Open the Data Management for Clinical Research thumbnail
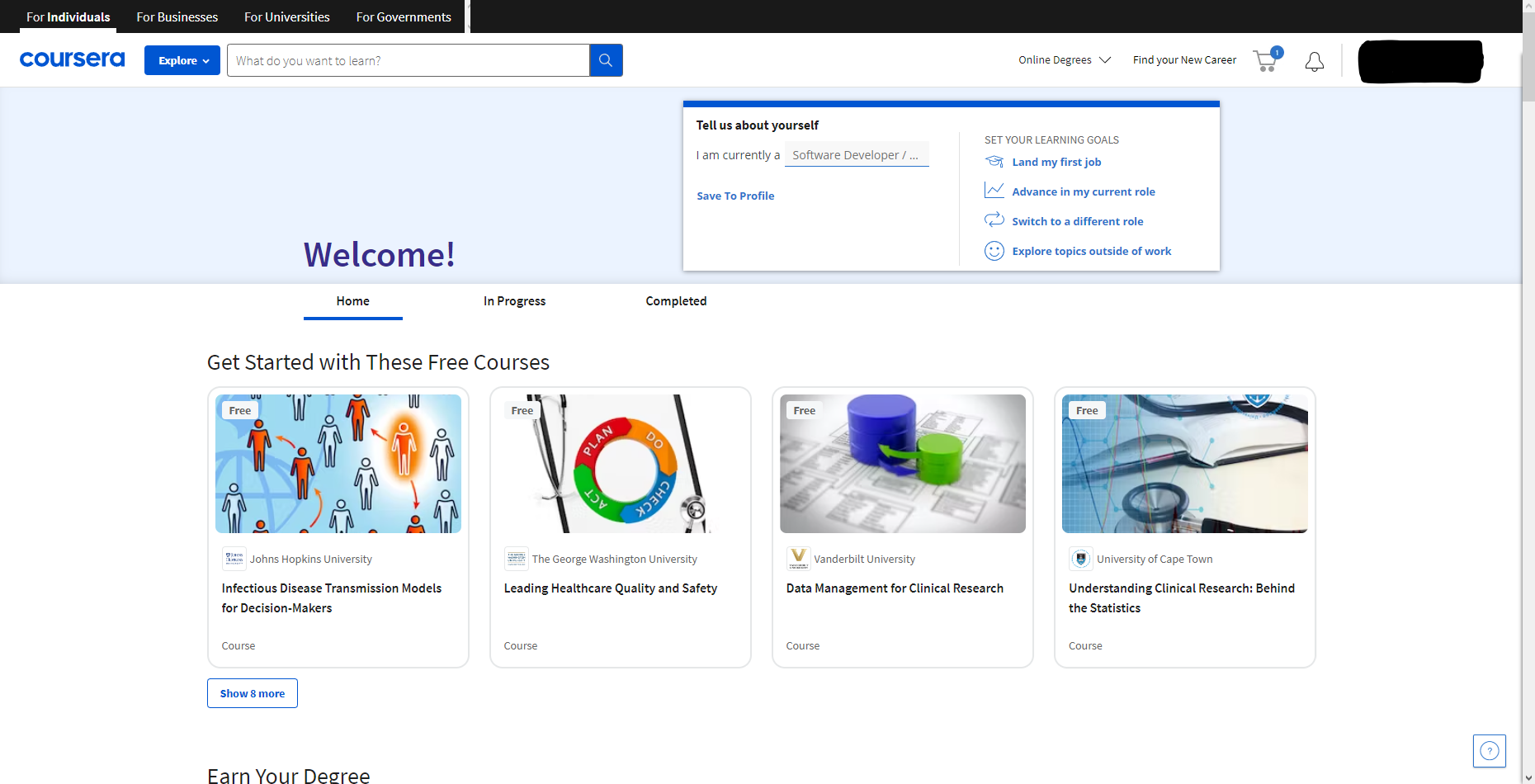The height and width of the screenshot is (784, 1535). pyautogui.click(x=903, y=464)
